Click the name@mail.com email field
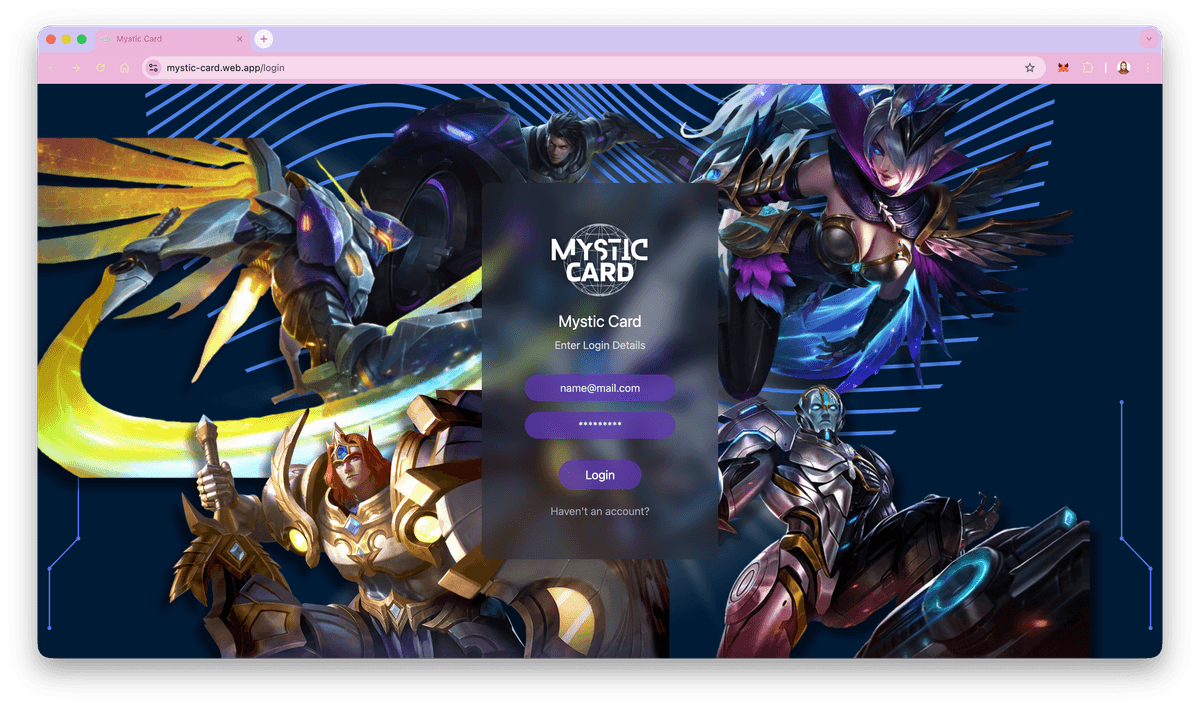 click(600, 387)
